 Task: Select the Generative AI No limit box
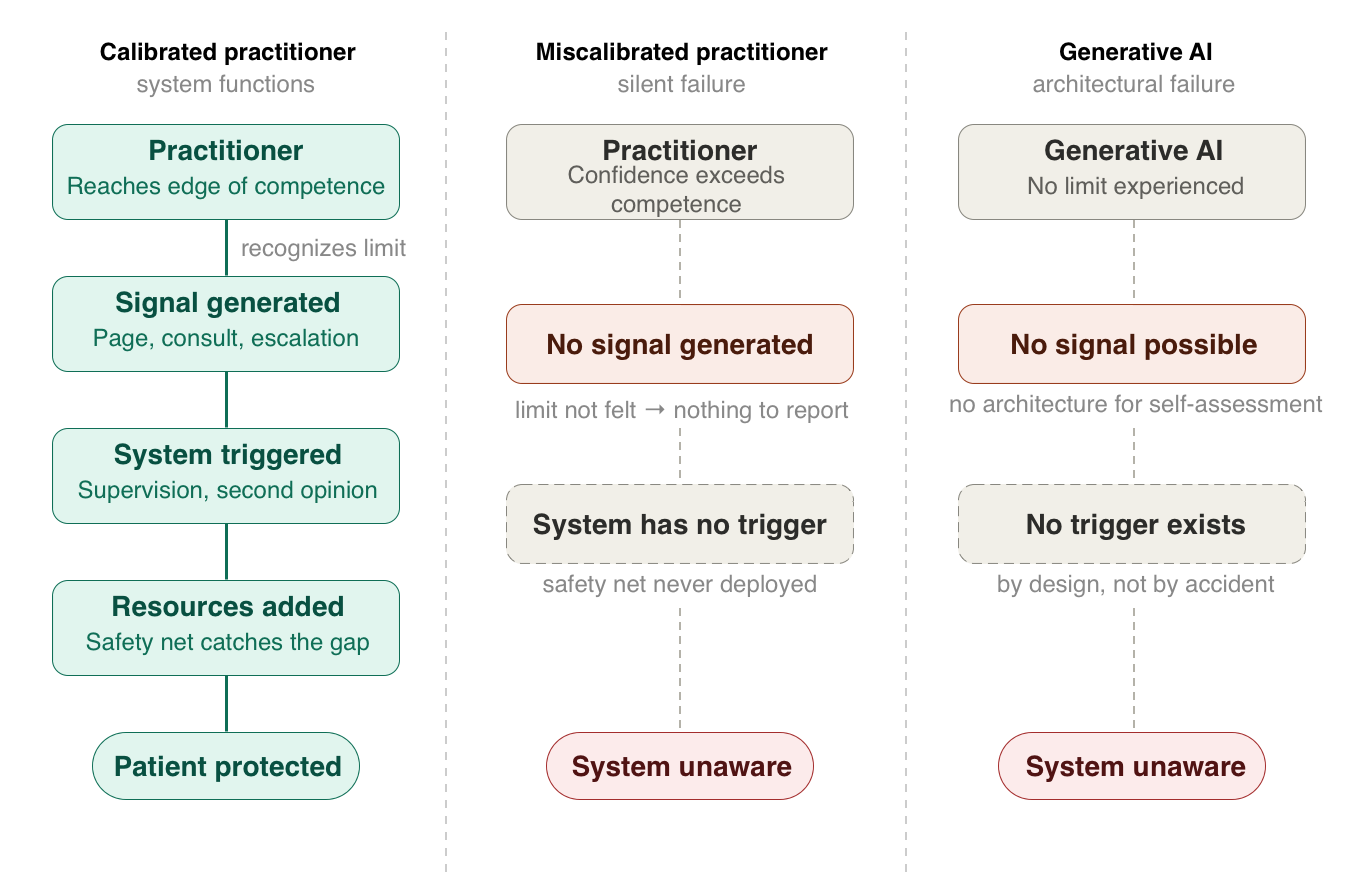(1132, 172)
